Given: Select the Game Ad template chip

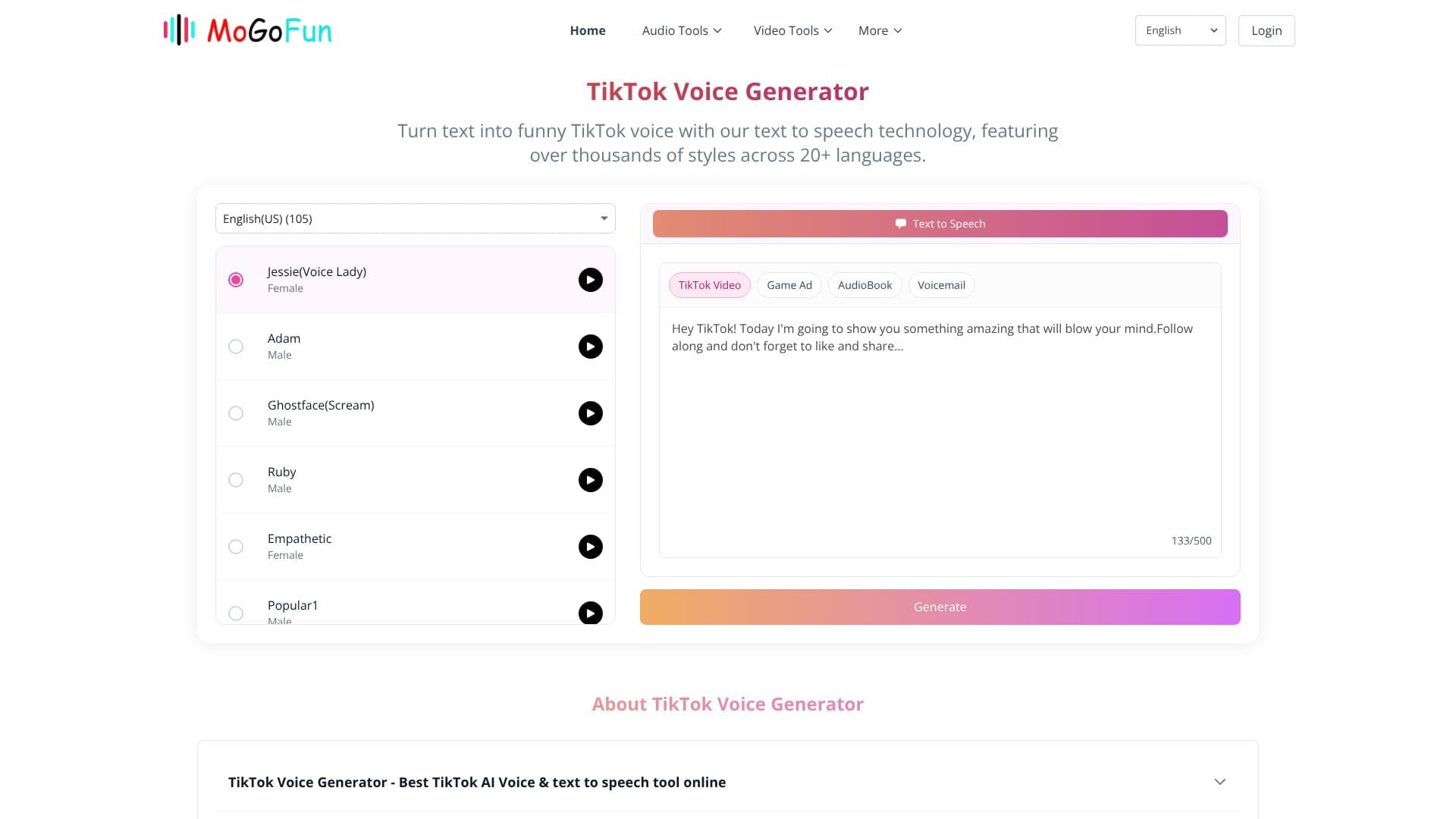Looking at the screenshot, I should point(789,285).
